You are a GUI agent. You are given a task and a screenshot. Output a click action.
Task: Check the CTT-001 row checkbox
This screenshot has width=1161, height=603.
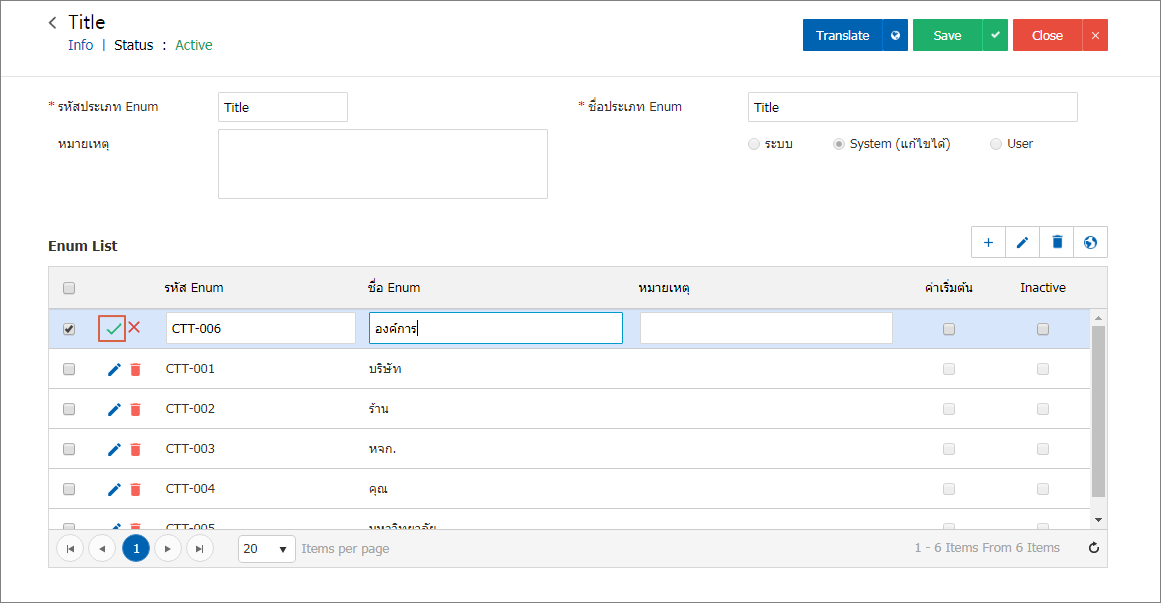pyautogui.click(x=69, y=369)
